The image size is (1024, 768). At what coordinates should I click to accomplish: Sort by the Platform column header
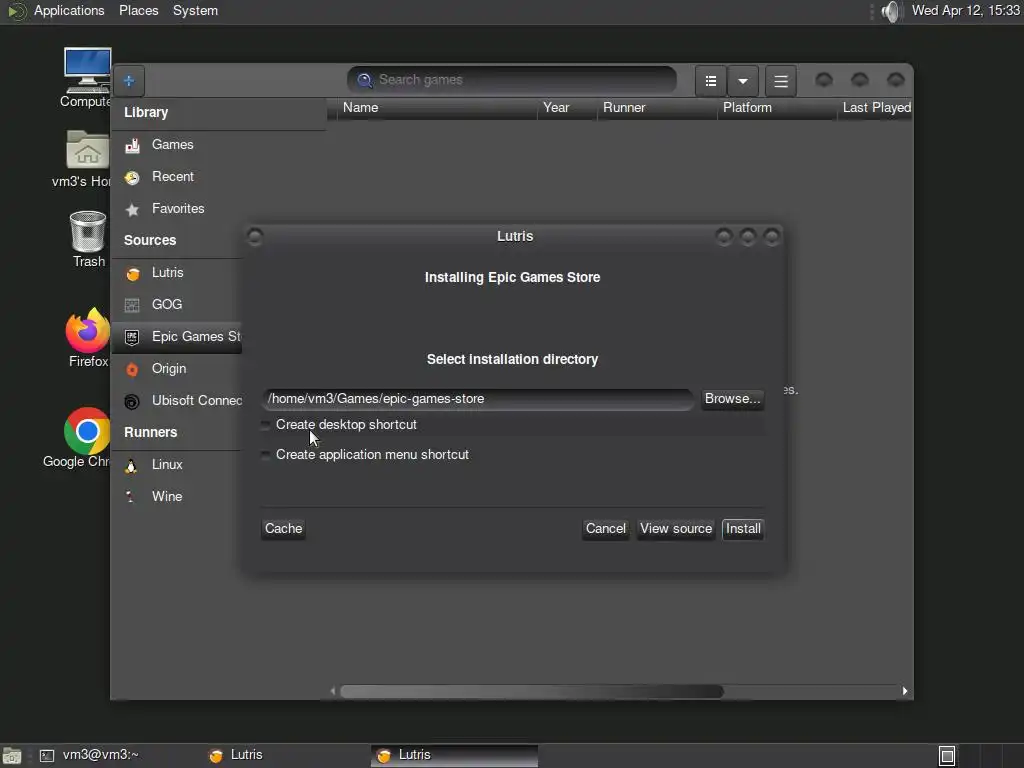click(777, 108)
